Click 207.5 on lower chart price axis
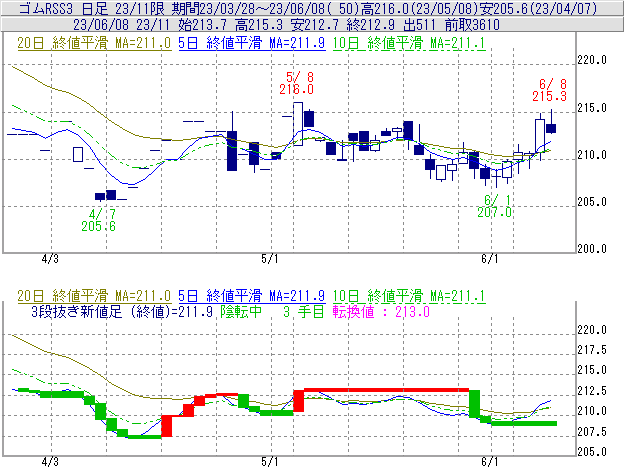 592,431
